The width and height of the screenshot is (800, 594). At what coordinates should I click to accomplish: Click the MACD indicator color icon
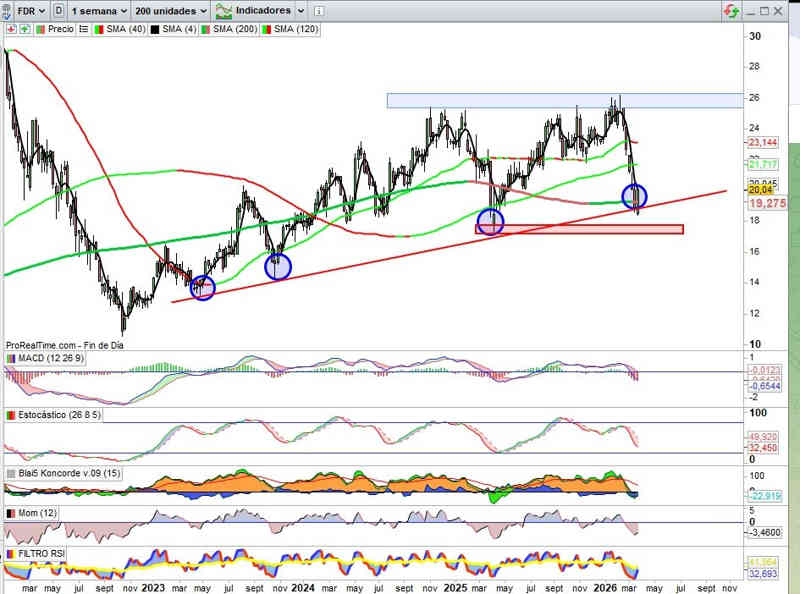(11, 358)
